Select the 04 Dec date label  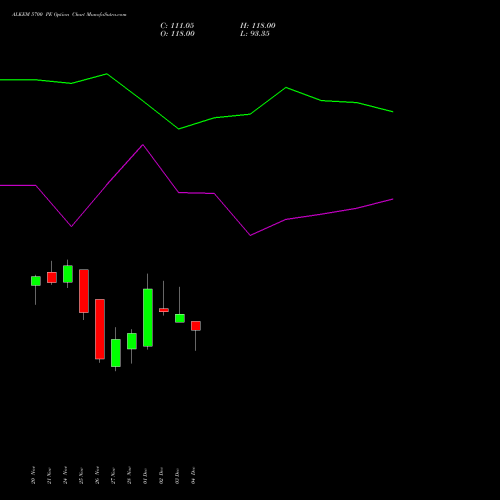tap(193, 475)
